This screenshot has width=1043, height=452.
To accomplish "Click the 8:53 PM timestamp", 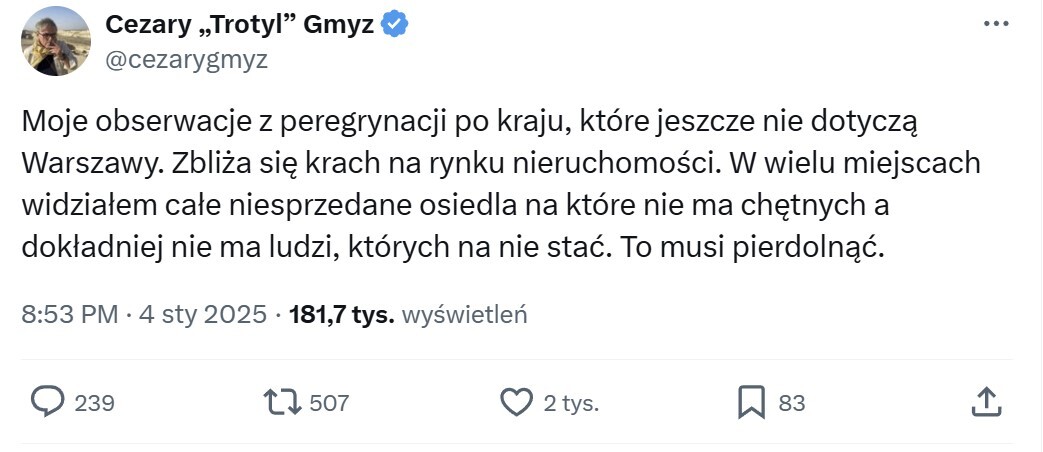I will click(69, 315).
